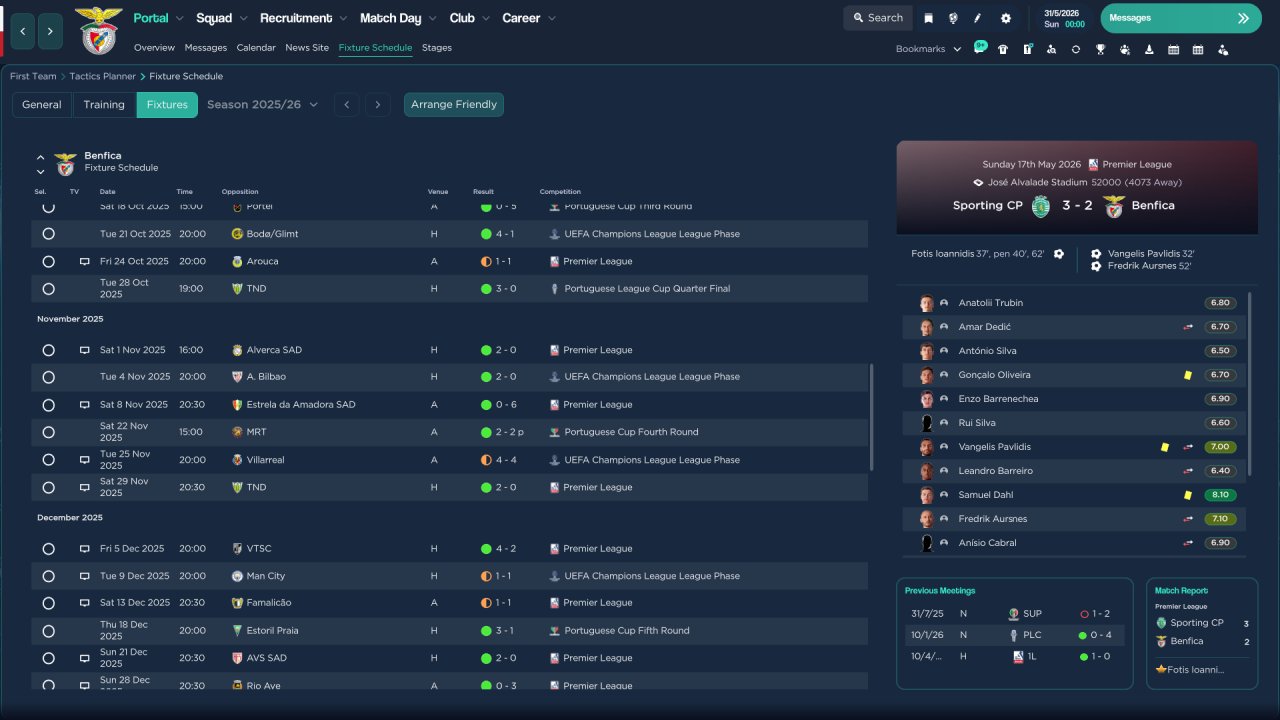Click the Villarreal club badge
The image size is (1280, 720).
237,460
